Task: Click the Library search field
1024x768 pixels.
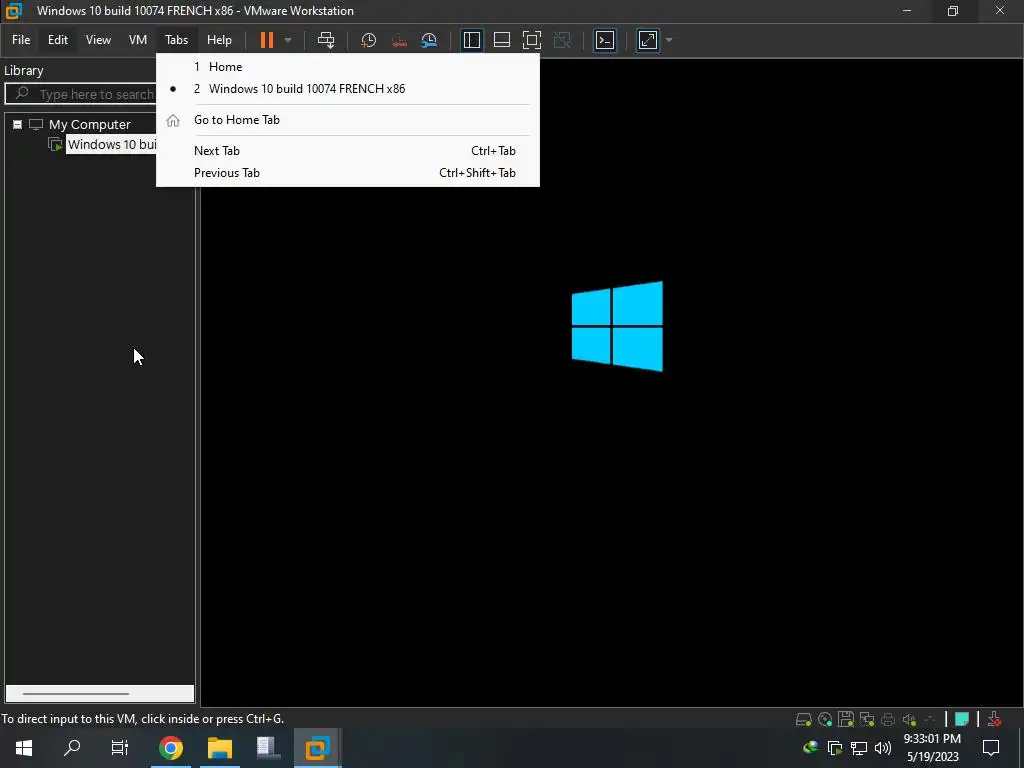Action: [x=80, y=94]
